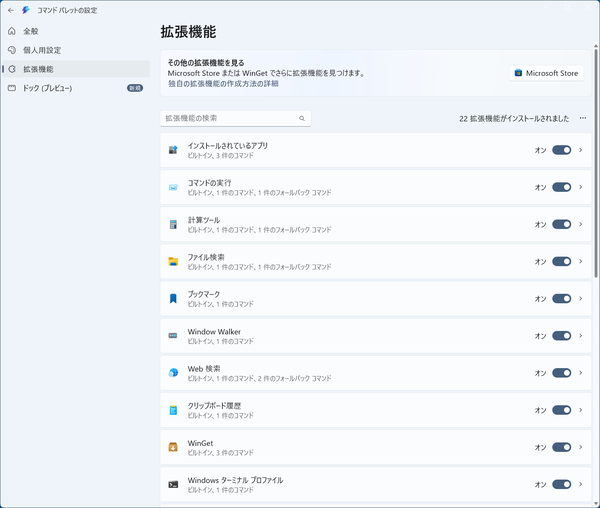The width and height of the screenshot is (600, 508).
Task: Expand Windows ターミナル プロファイル chevron
Action: 581,484
